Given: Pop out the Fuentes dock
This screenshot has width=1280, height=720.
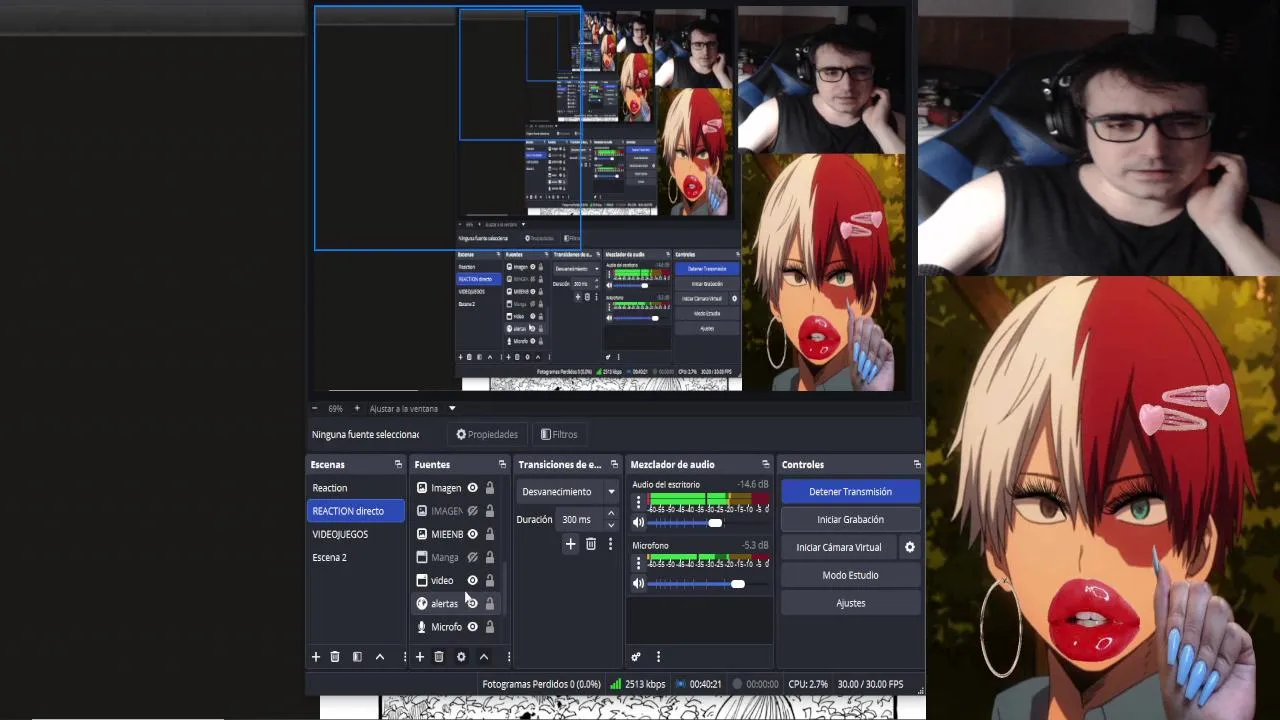Looking at the screenshot, I should [502, 464].
